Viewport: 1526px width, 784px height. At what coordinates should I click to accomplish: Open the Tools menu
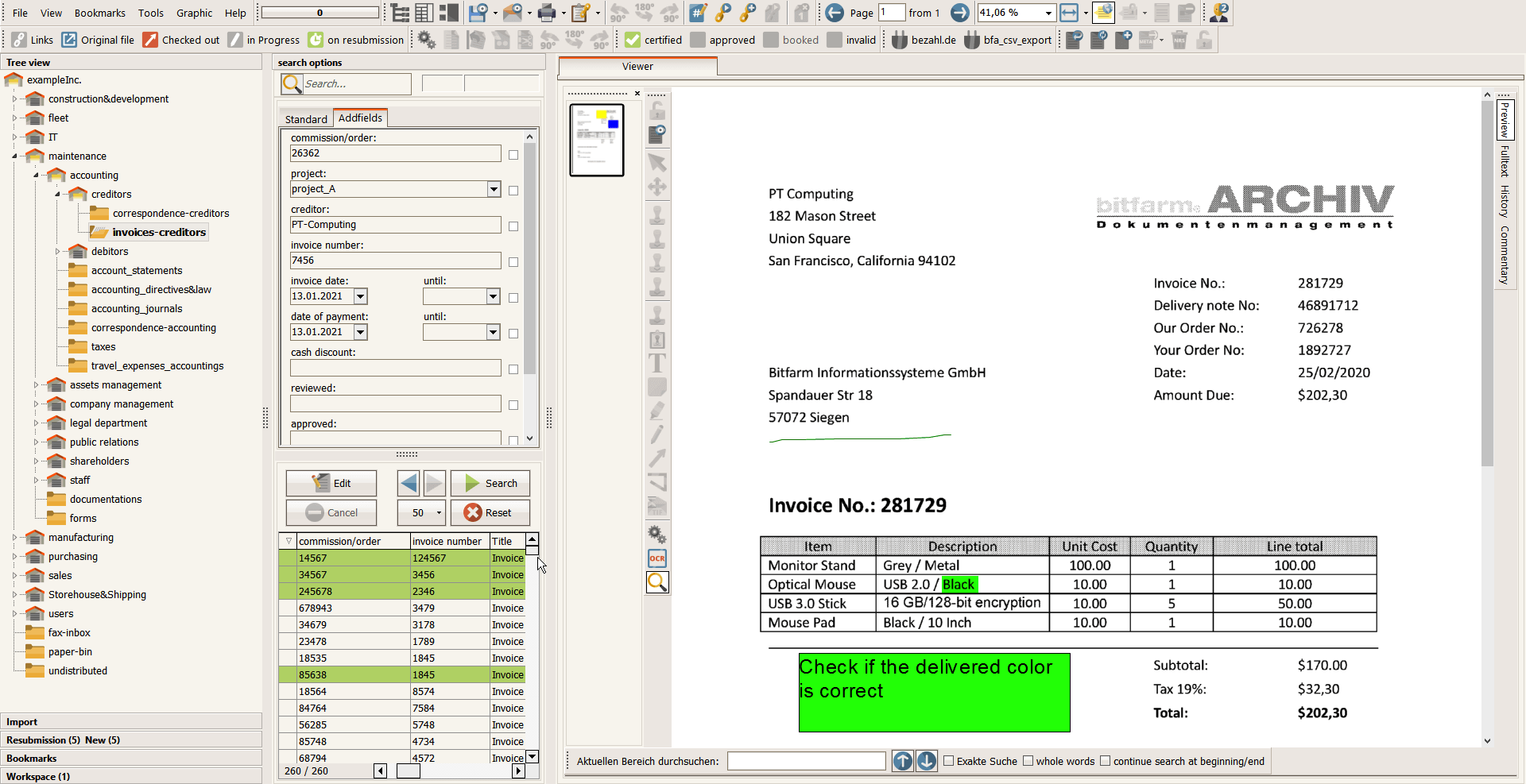pyautogui.click(x=151, y=13)
